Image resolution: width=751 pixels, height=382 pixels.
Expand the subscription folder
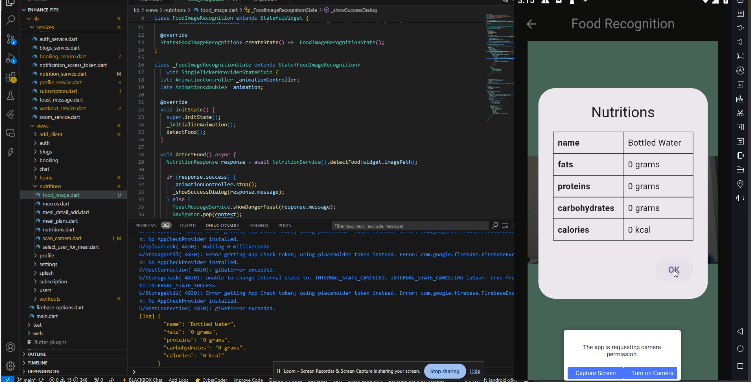(53, 281)
